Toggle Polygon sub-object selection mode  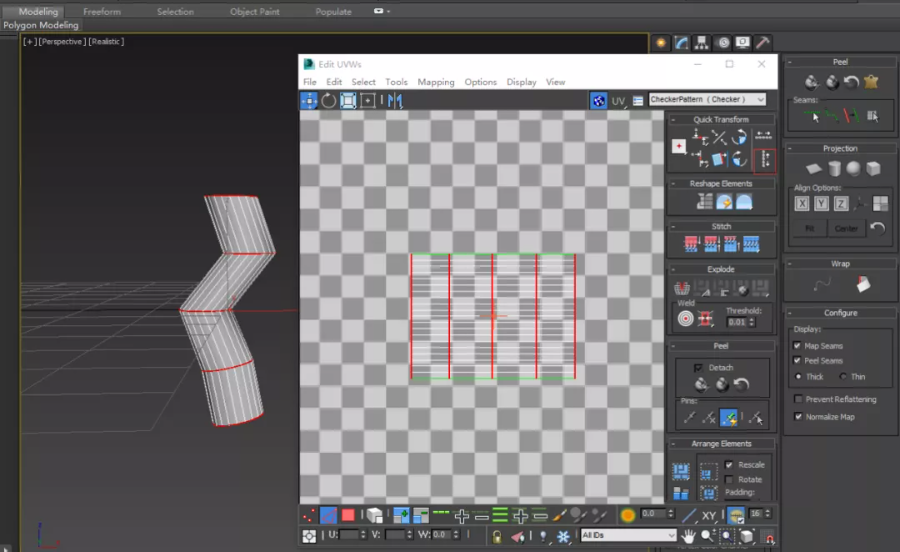pos(348,516)
